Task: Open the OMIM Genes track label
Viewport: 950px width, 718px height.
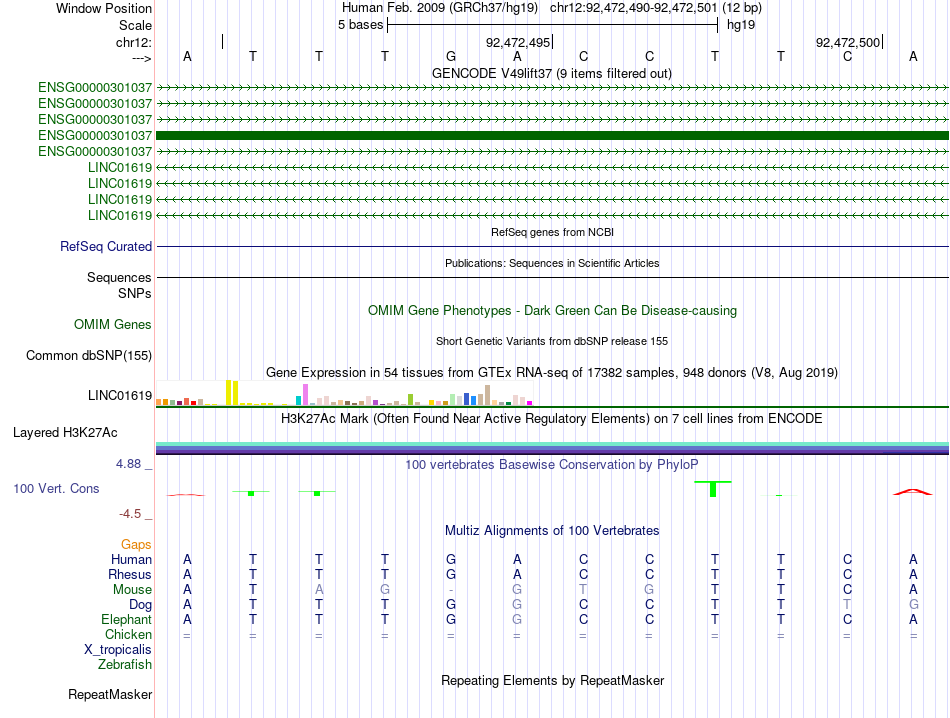Action: (113, 324)
